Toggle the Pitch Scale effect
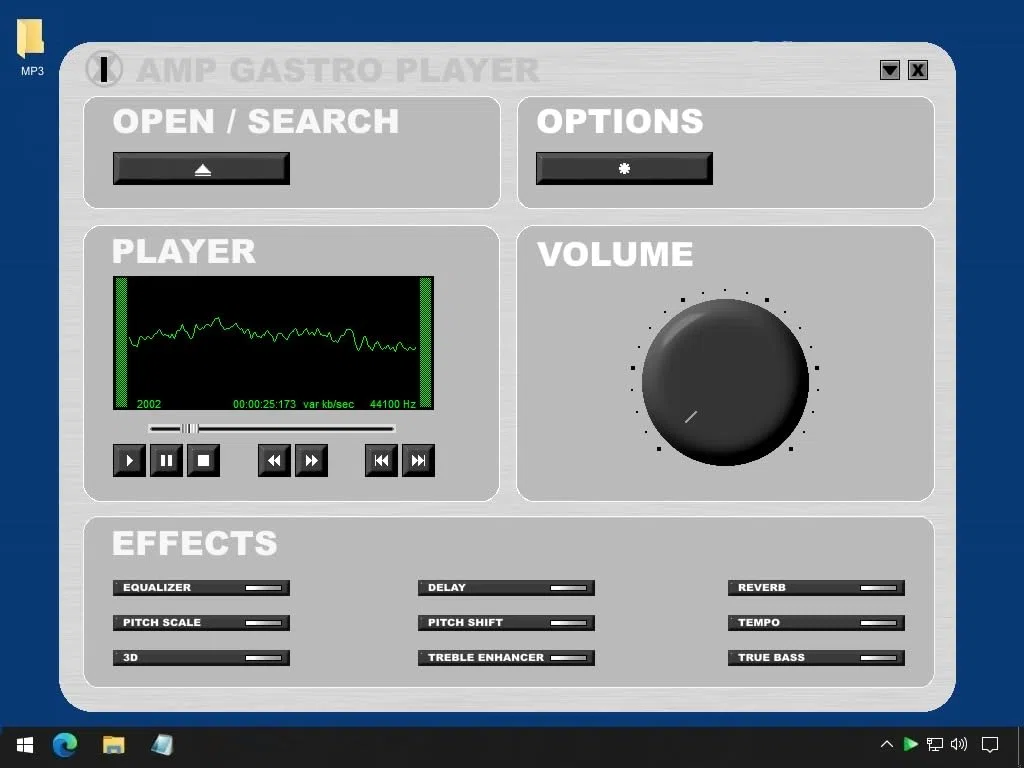This screenshot has width=1024, height=768. coord(201,622)
